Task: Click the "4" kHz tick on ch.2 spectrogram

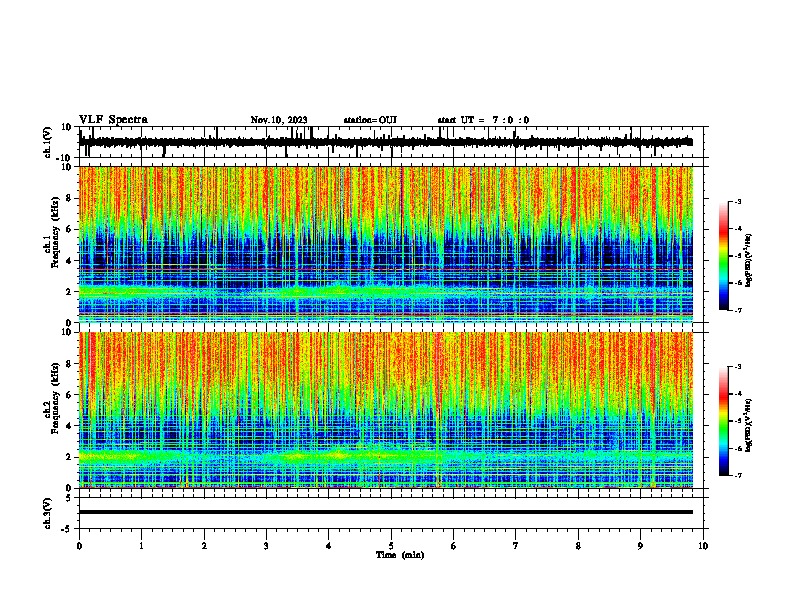Action: point(69,426)
